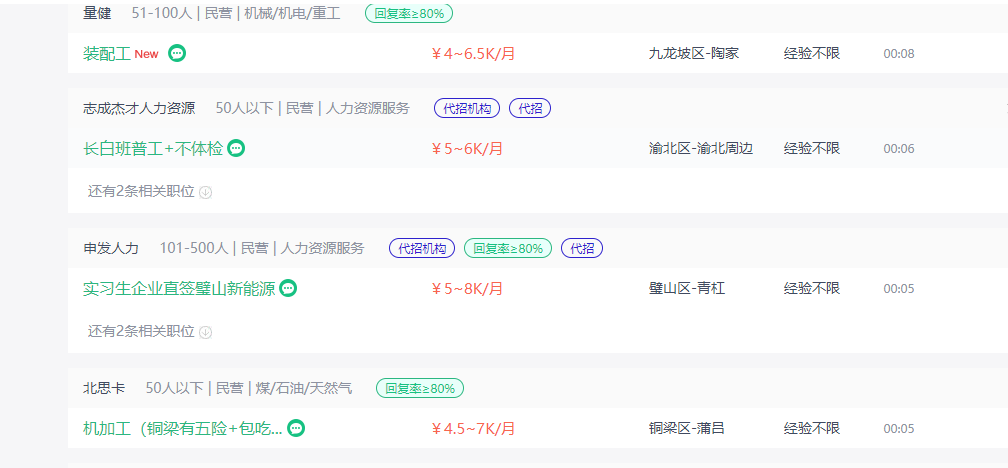
Task: Open chat icon beside 实习生企业直签璧山新能源
Action: click(x=289, y=289)
